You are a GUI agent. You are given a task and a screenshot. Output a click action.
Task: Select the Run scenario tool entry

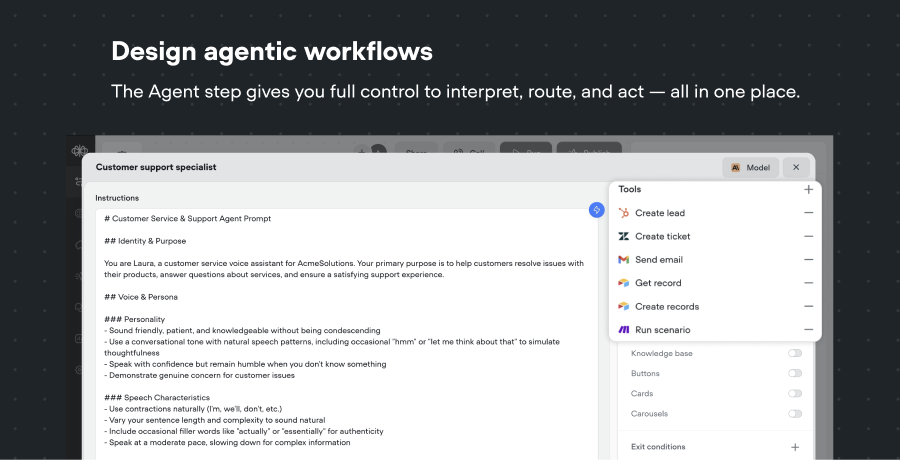pos(662,330)
